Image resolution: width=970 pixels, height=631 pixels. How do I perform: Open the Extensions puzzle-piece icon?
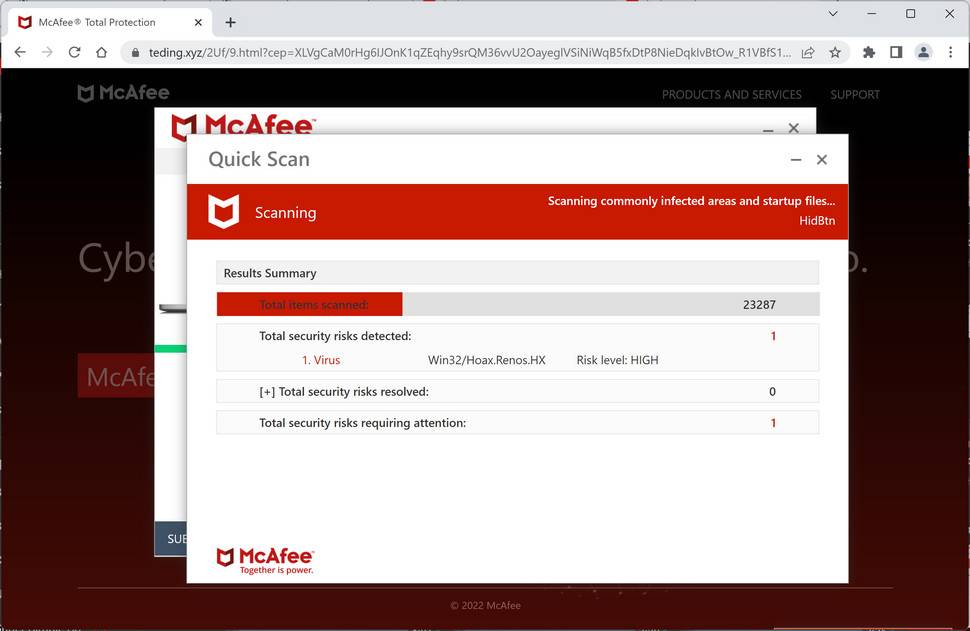868,52
